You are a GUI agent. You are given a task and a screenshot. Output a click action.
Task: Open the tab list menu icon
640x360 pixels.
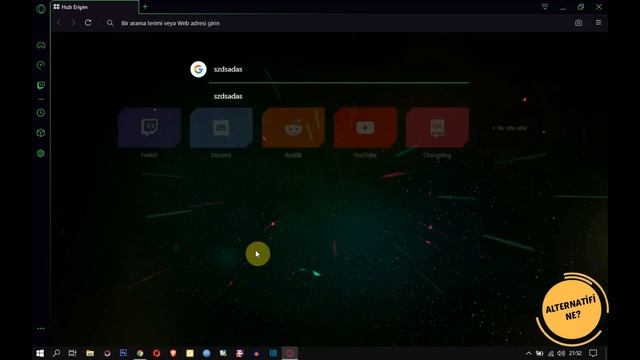(x=545, y=7)
